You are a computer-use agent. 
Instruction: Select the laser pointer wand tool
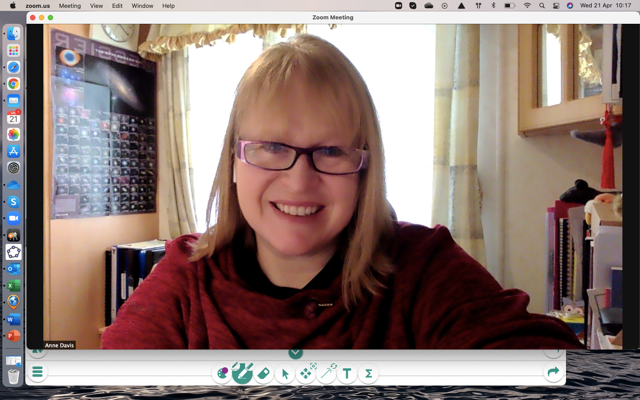click(327, 373)
